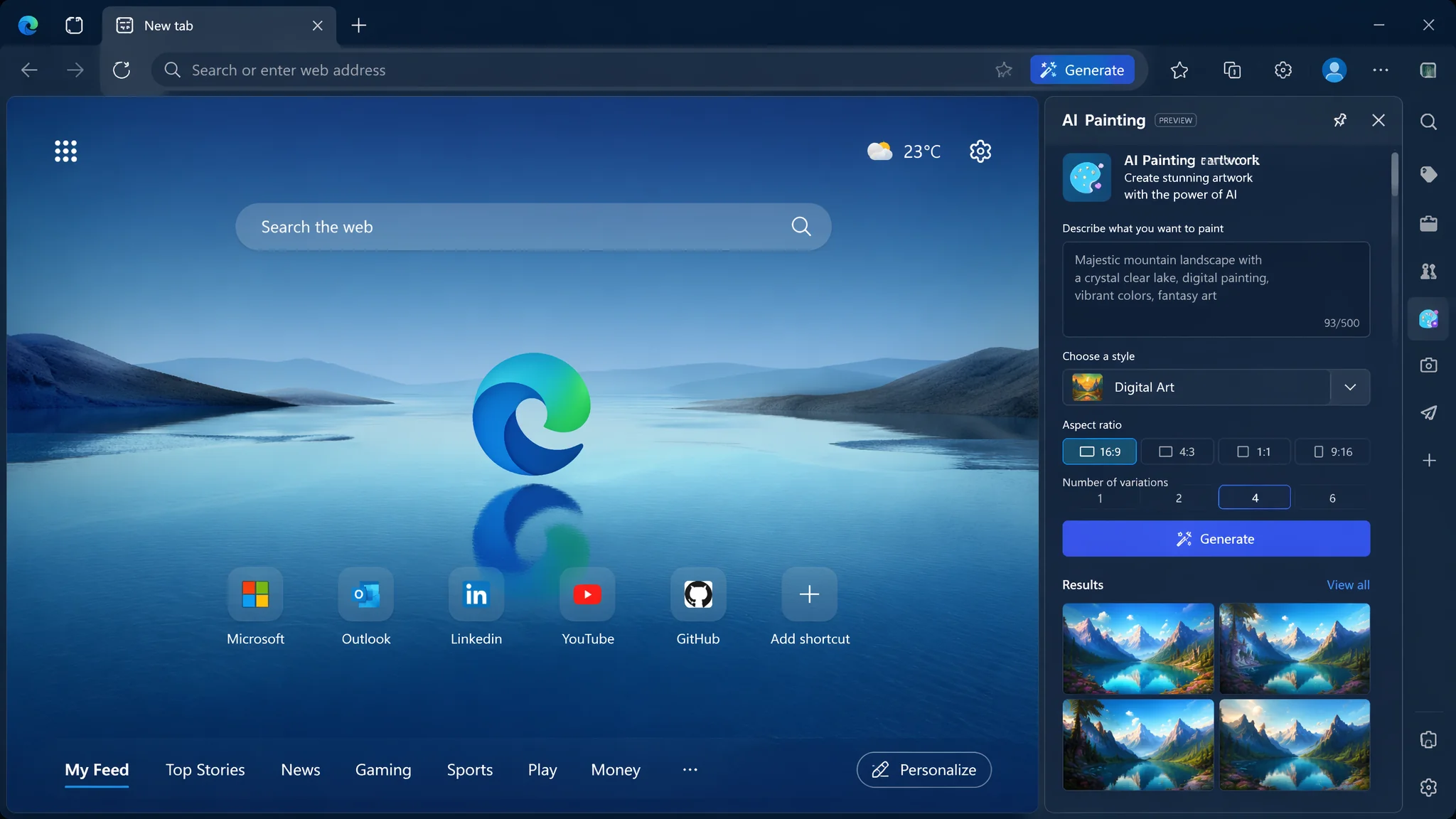Open the Outlook shortcut tile

(366, 594)
